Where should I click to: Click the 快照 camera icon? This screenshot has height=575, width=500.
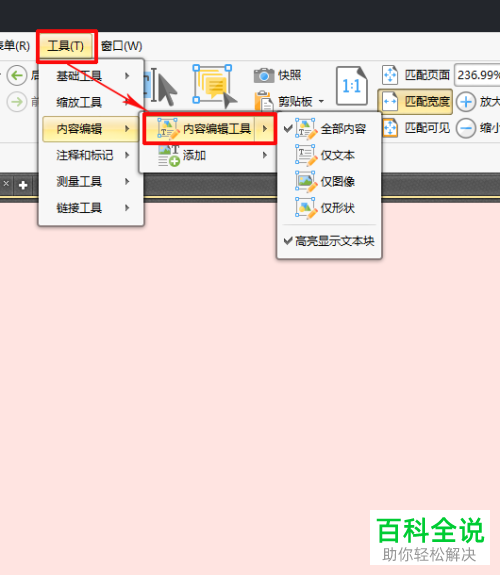(x=264, y=75)
